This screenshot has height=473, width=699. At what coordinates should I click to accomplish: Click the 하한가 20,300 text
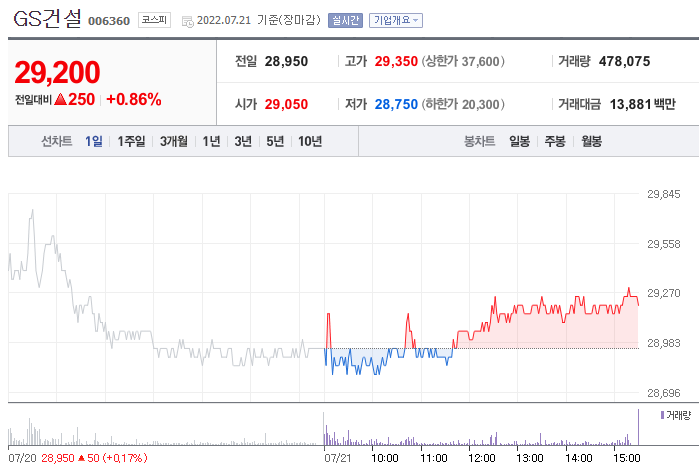coord(463,104)
